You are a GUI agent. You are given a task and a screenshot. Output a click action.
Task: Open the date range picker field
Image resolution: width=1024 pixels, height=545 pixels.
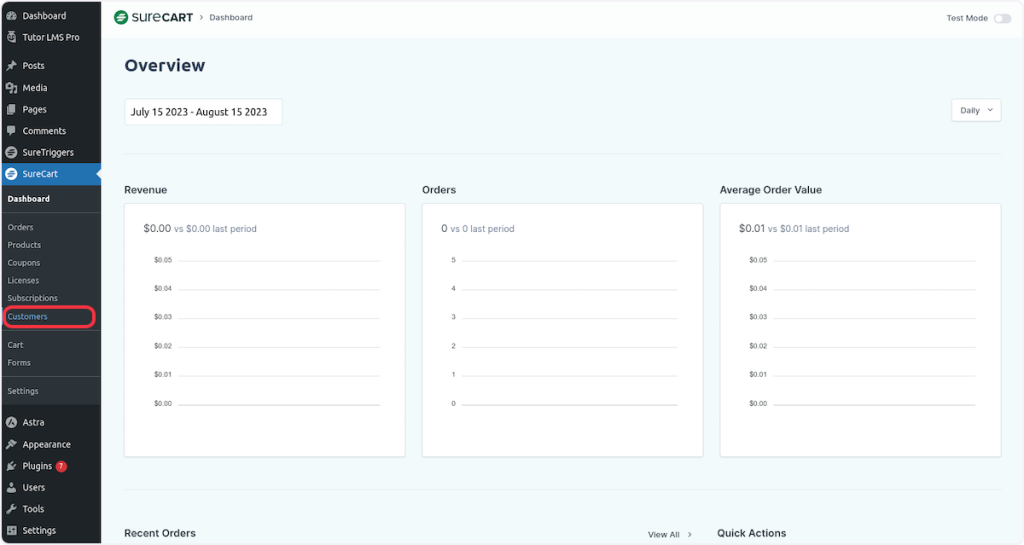pos(203,112)
